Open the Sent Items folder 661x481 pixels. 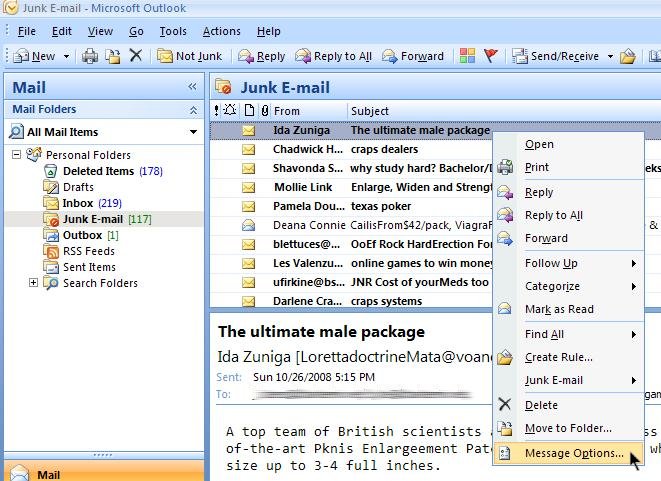[x=79, y=267]
